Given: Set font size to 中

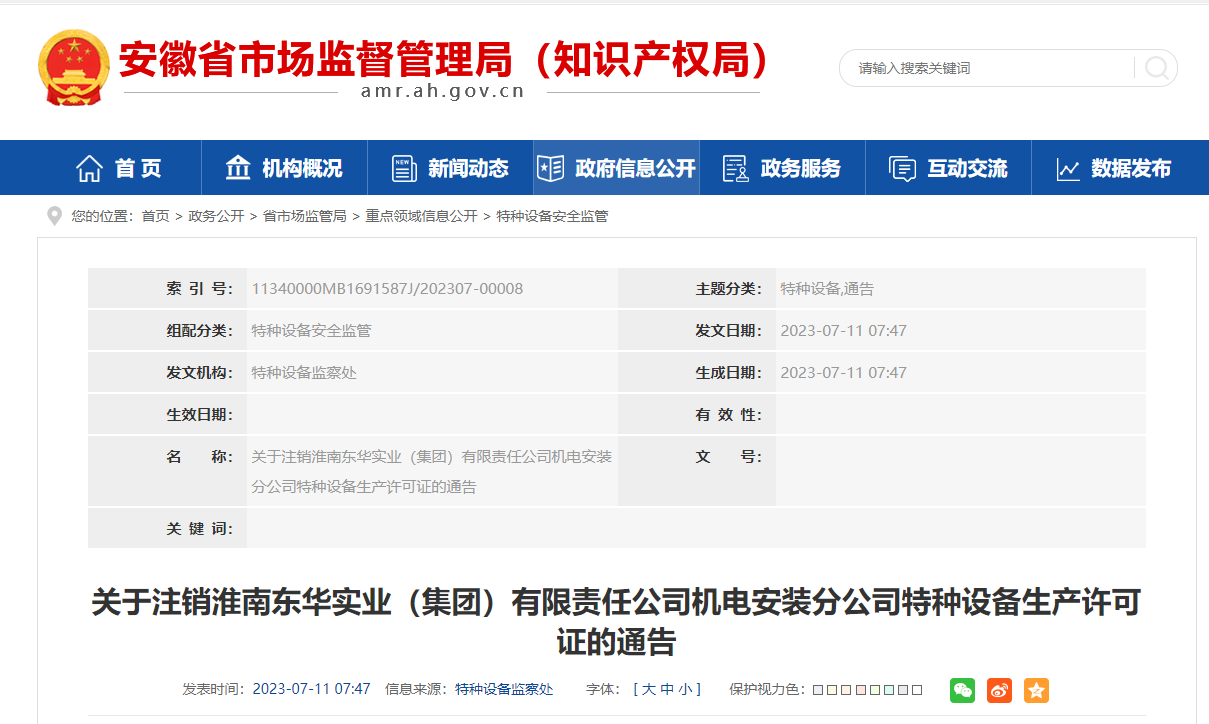Looking at the screenshot, I should [x=667, y=689].
